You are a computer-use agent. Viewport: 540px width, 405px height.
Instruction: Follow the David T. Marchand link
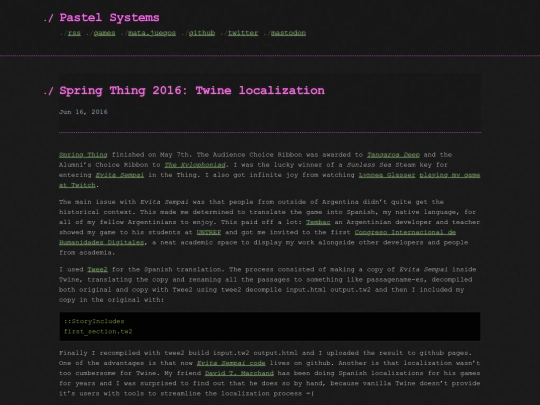coord(239,373)
